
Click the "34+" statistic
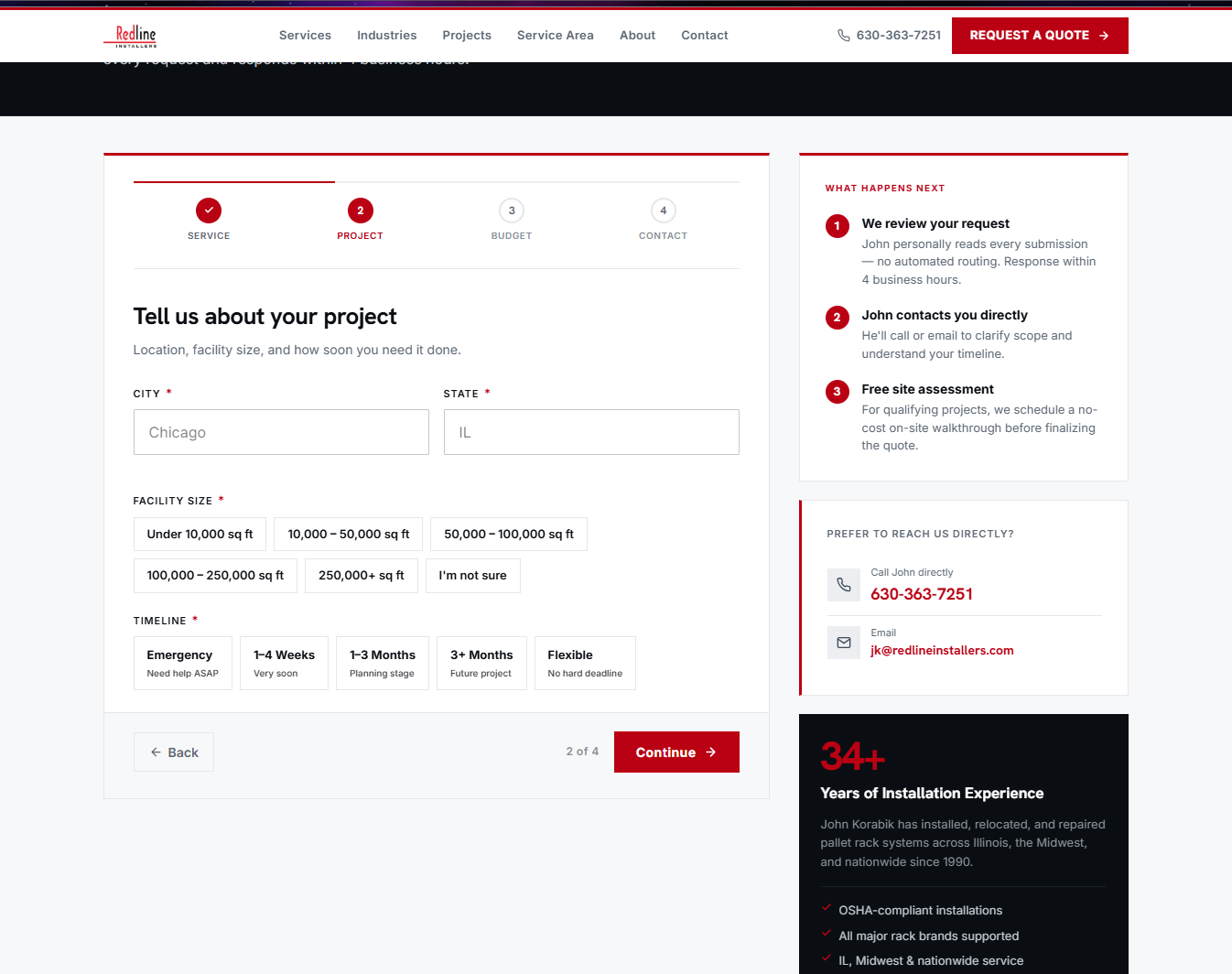coord(853,757)
